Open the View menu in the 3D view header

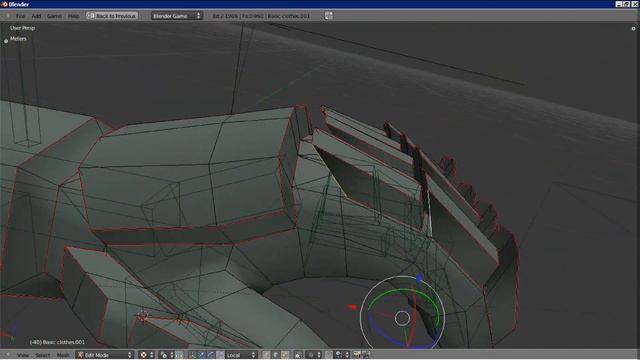[23, 355]
